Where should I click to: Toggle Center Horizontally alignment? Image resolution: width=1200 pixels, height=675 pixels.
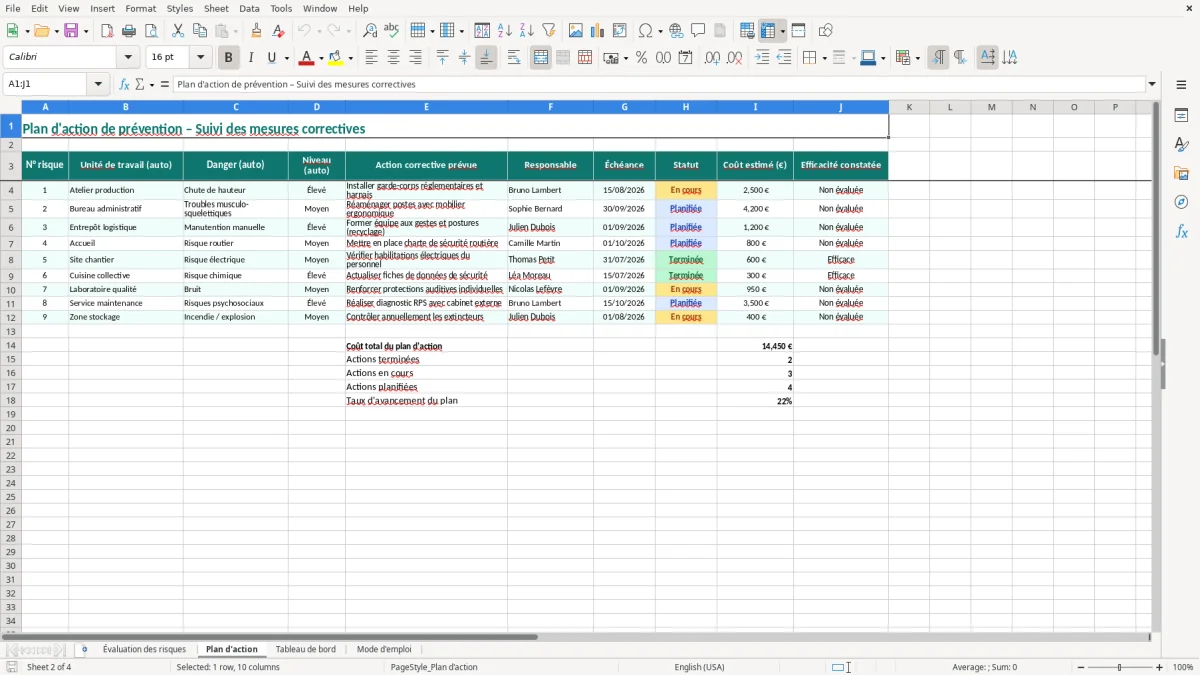[x=393, y=58]
